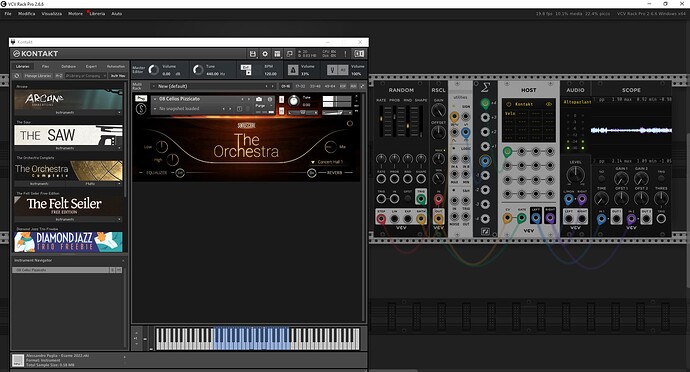Switch to the Database tab
Image resolution: width=690 pixels, height=372 pixels.
point(68,66)
